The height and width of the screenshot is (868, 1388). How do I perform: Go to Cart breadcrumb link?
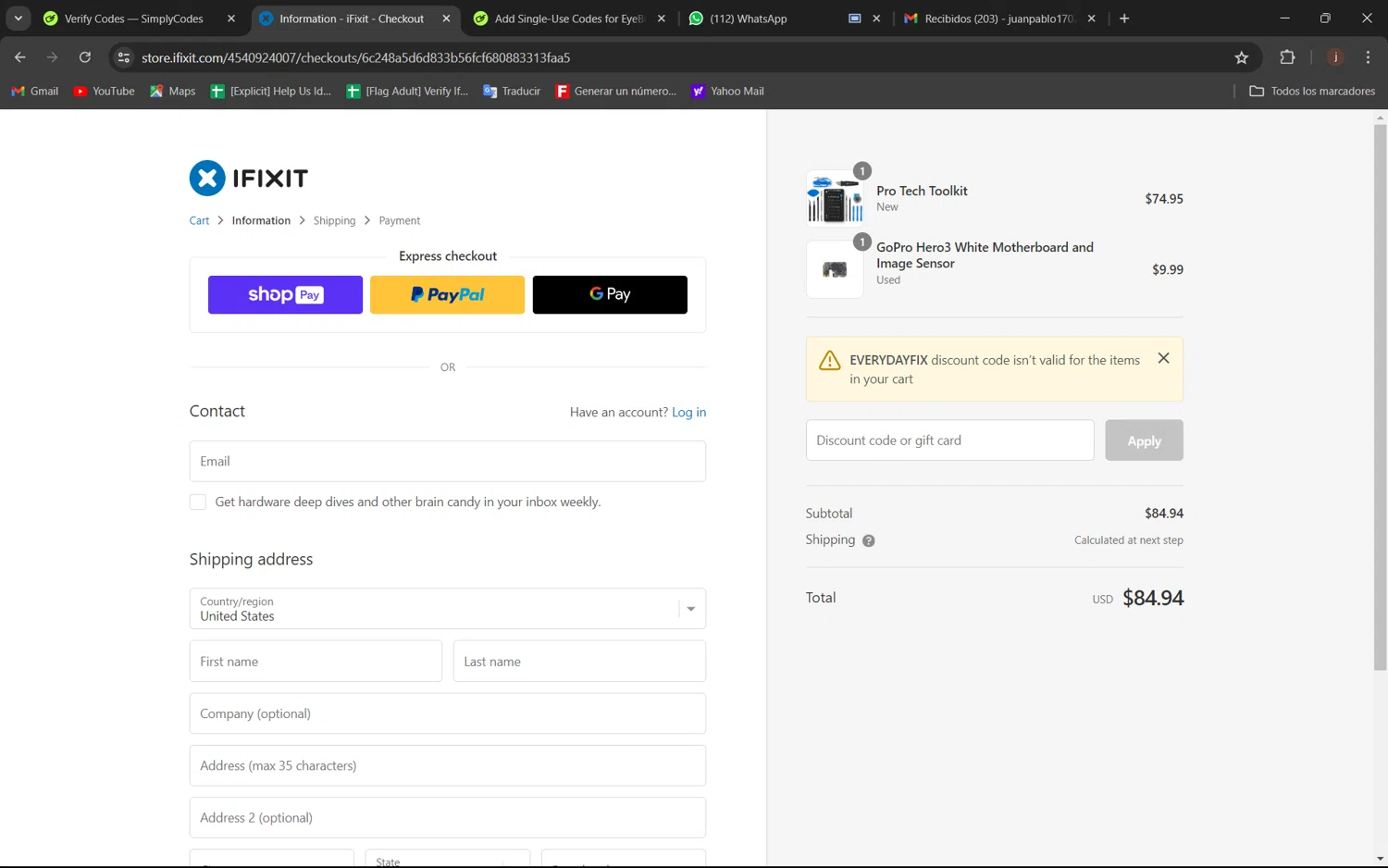click(x=199, y=220)
